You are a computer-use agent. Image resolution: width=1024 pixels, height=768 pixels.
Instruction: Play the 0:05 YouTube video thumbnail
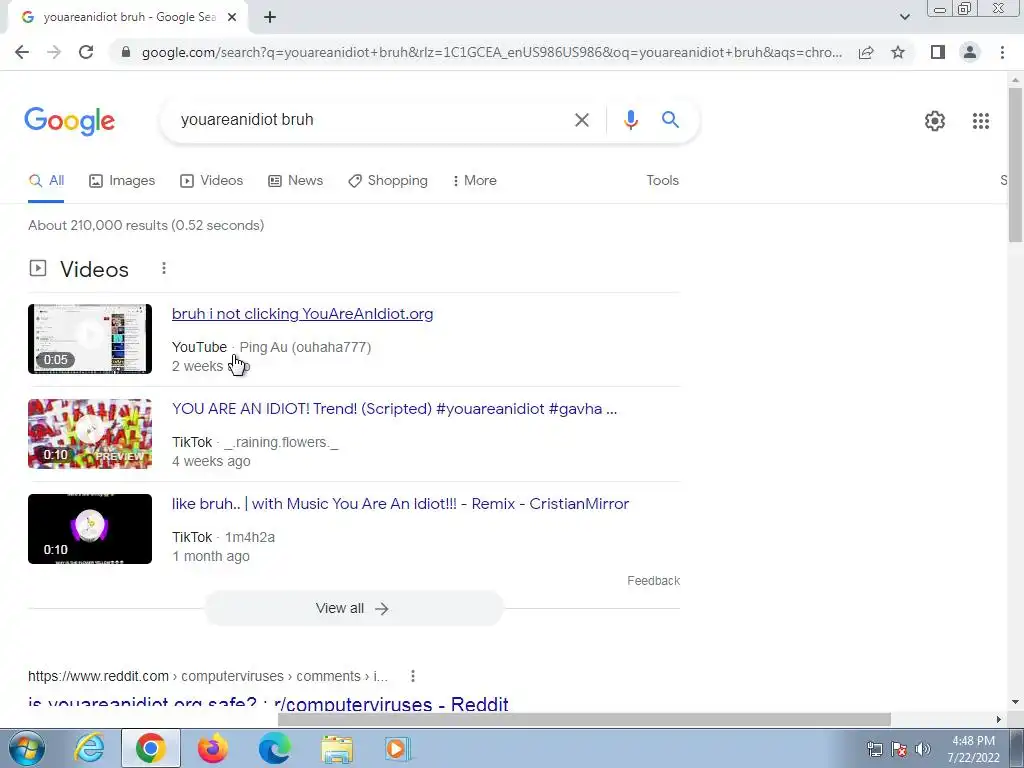(90, 339)
